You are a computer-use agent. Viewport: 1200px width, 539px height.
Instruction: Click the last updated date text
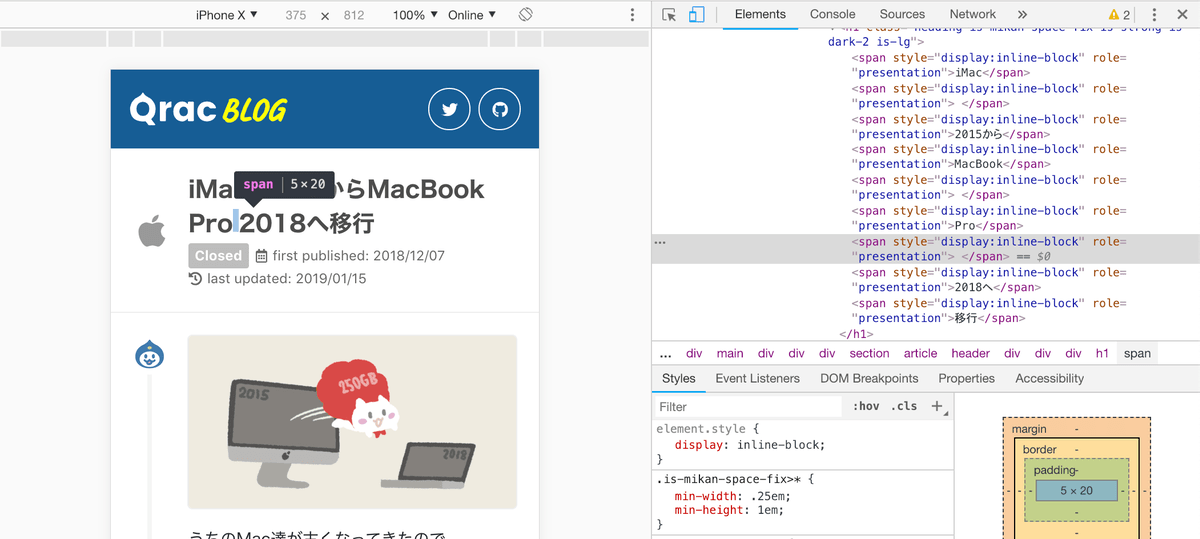286,279
